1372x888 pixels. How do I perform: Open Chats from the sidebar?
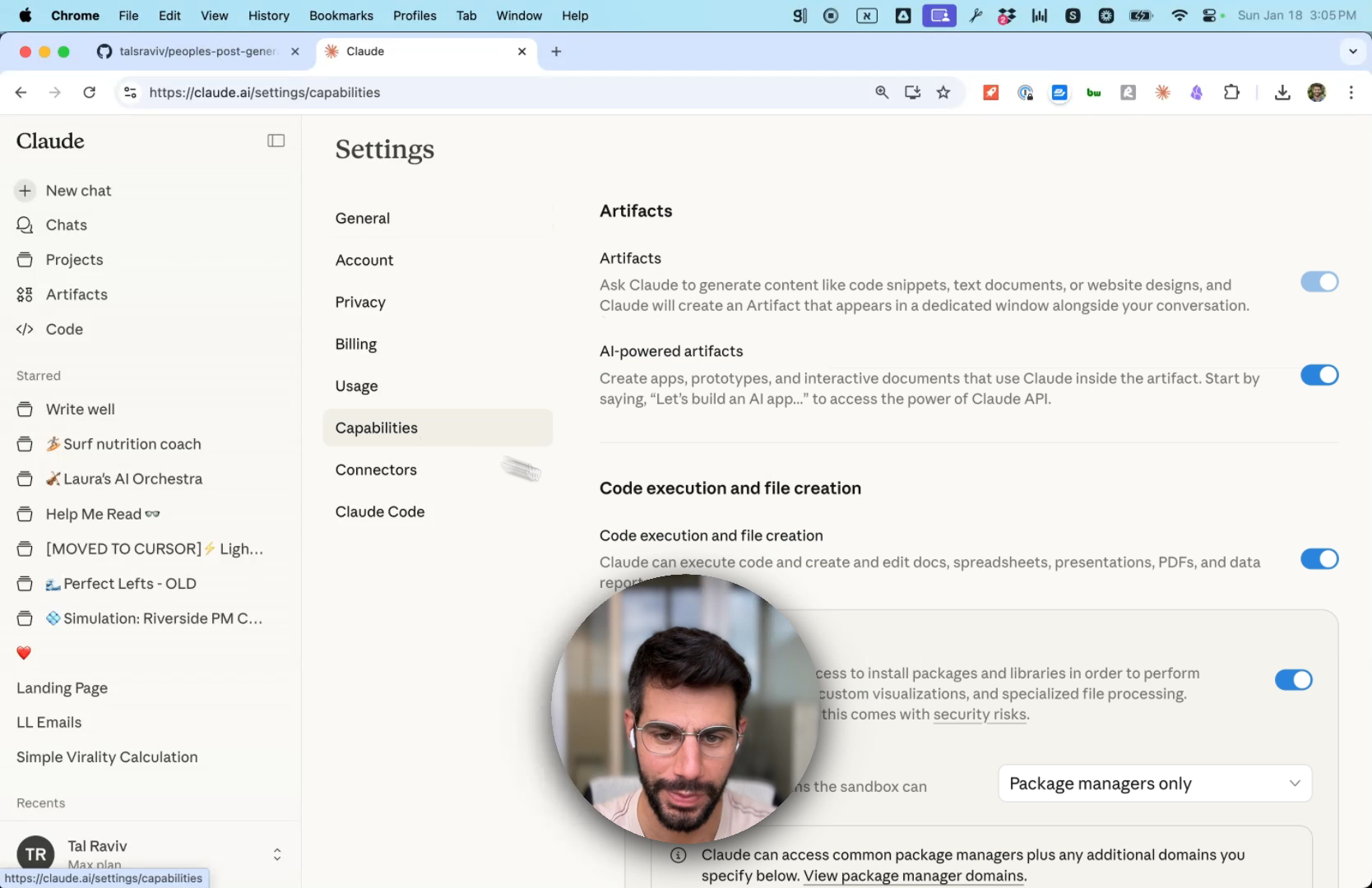[x=66, y=225]
